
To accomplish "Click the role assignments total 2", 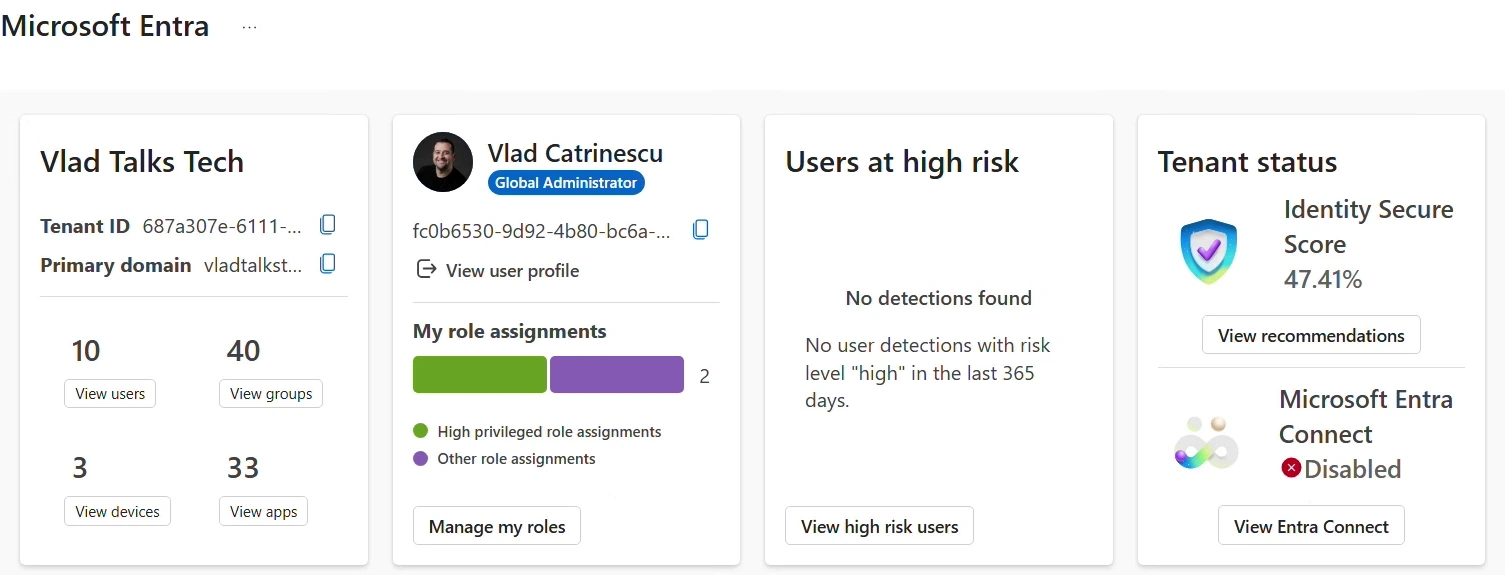I will (704, 376).
